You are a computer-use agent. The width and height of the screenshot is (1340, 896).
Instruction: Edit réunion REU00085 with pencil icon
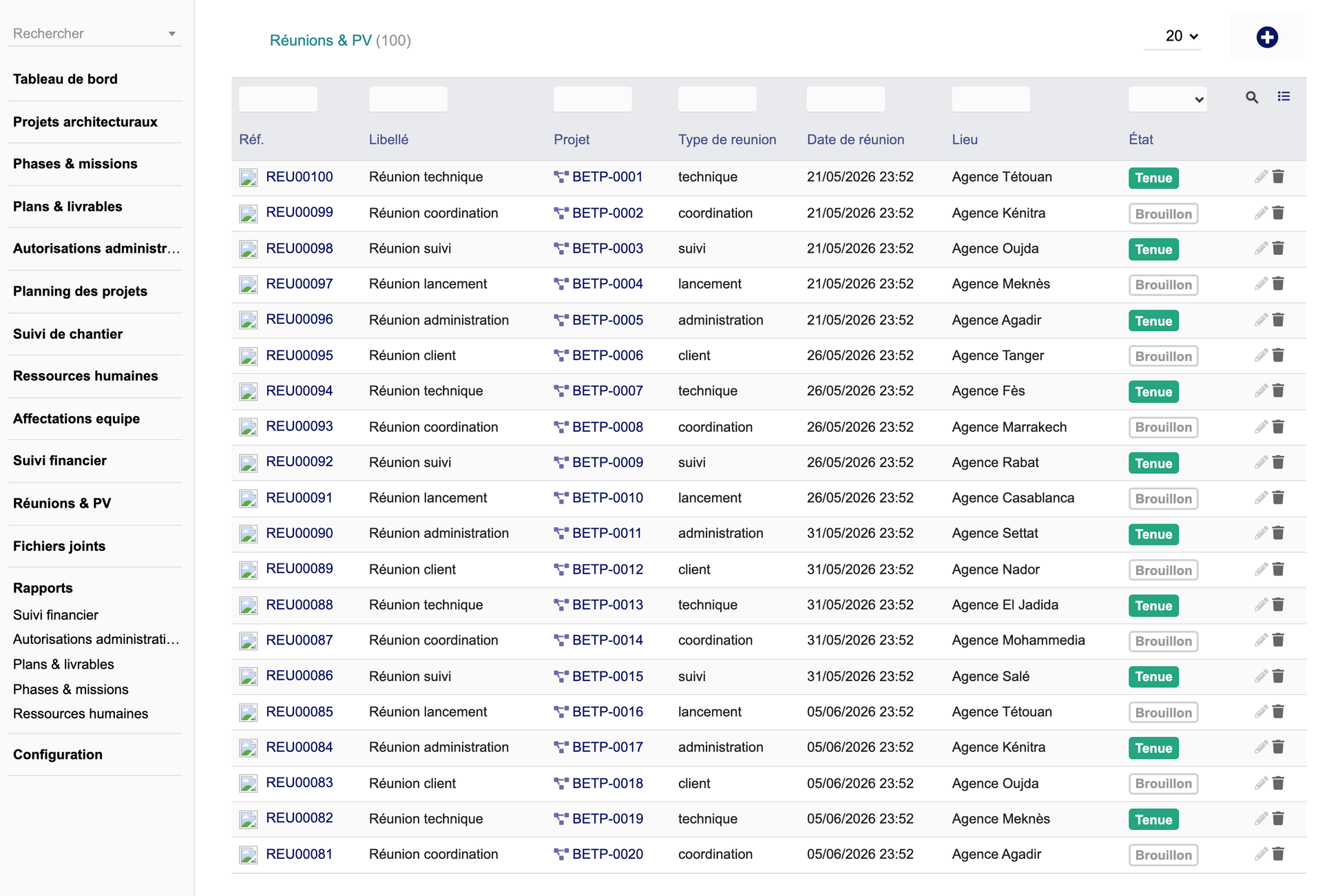pos(1261,711)
